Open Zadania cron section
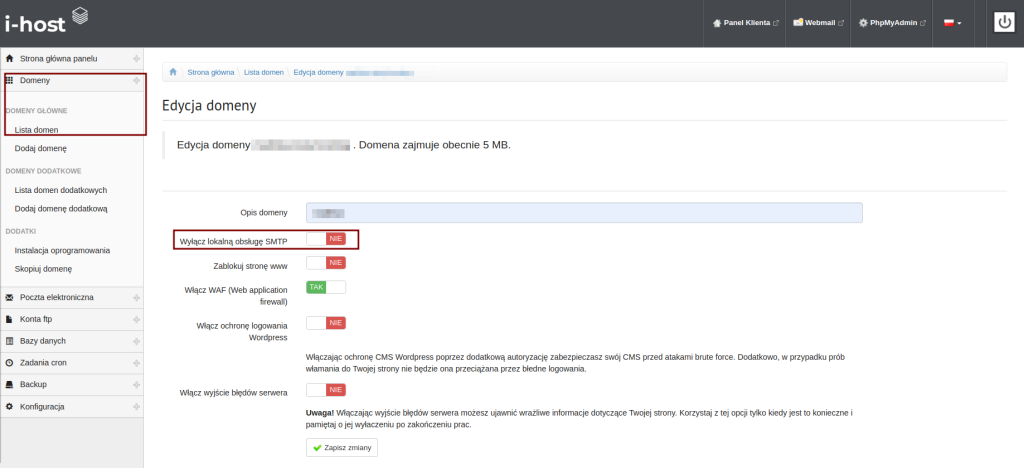This screenshot has height=468, width=1024. pyautogui.click(x=47, y=362)
